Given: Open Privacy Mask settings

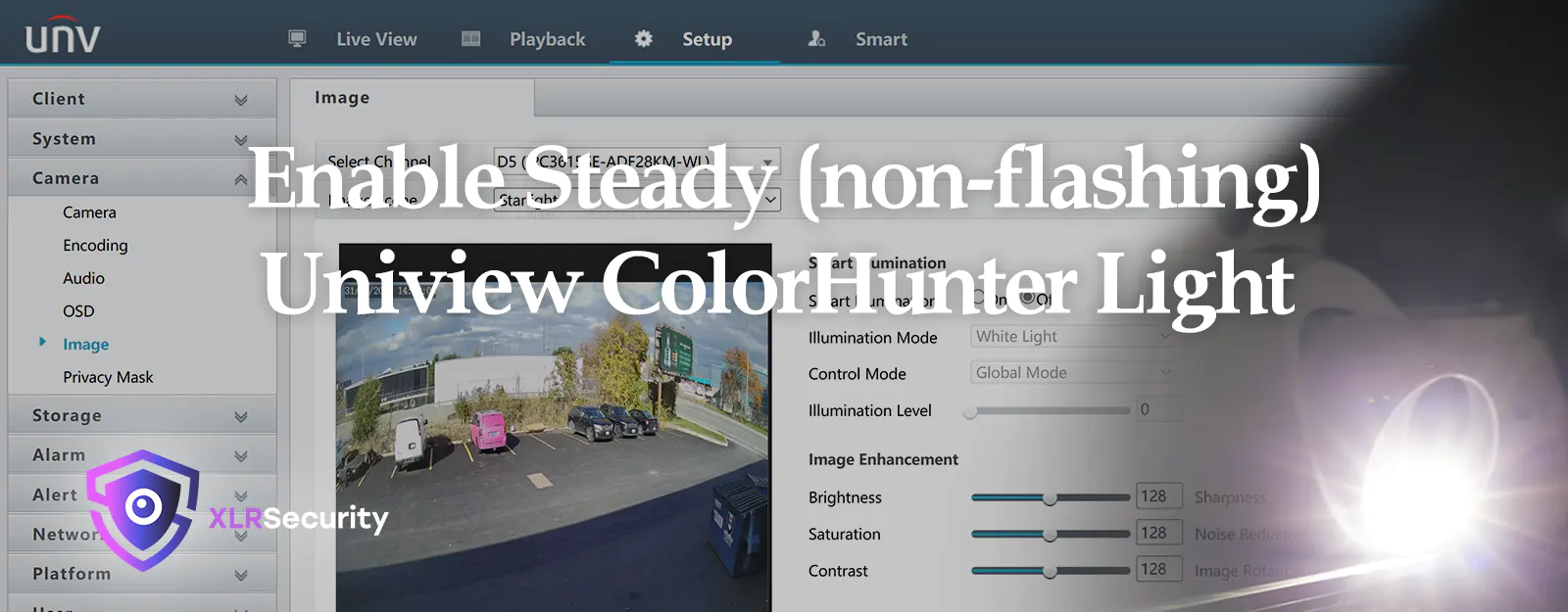Looking at the screenshot, I should [x=108, y=377].
